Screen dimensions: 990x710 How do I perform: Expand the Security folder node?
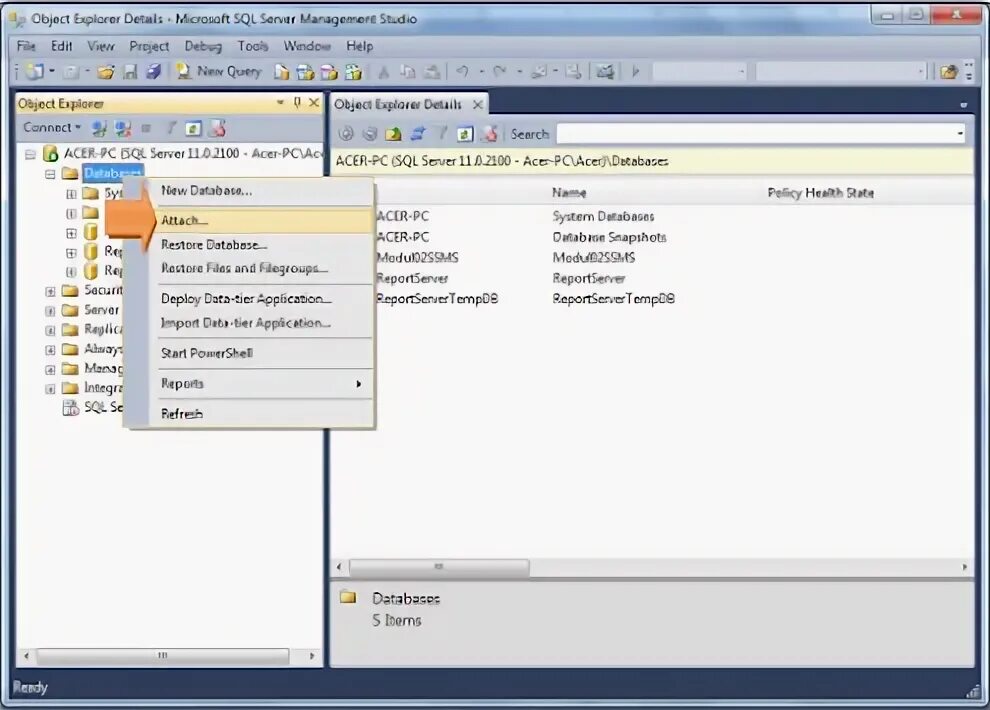50,292
